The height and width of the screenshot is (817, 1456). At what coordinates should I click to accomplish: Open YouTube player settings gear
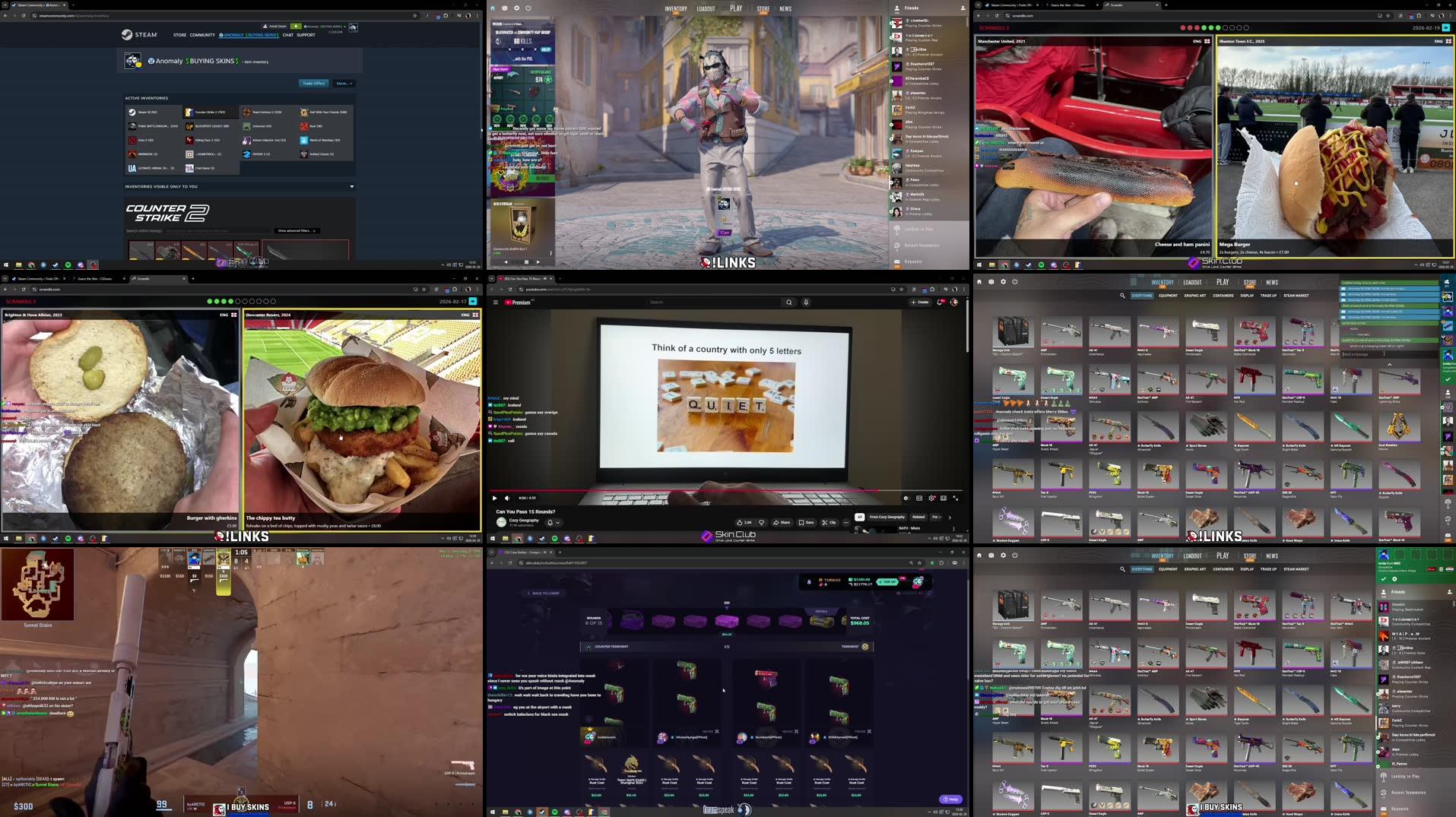[x=932, y=498]
